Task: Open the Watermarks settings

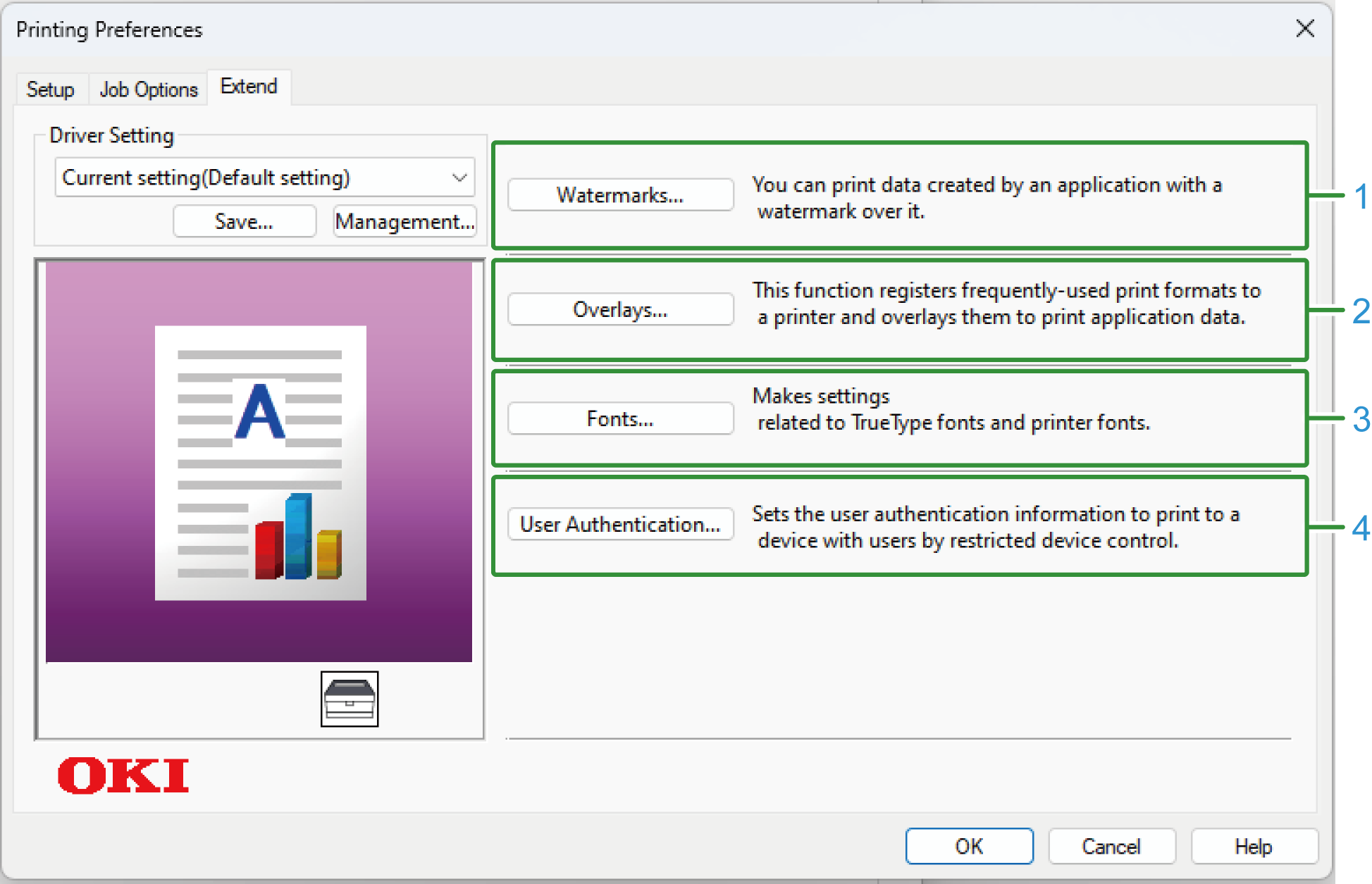Action: pyautogui.click(x=620, y=194)
